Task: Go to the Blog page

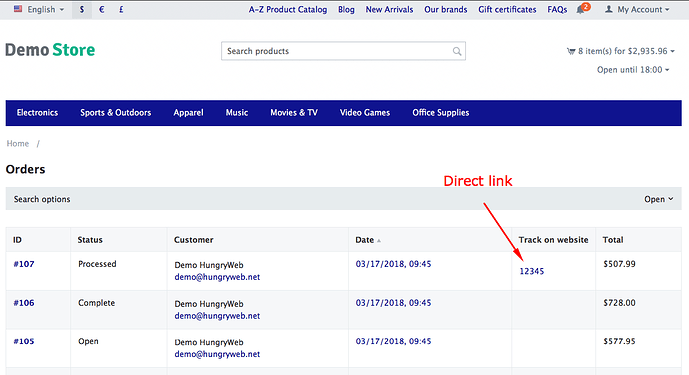Action: click(x=346, y=9)
